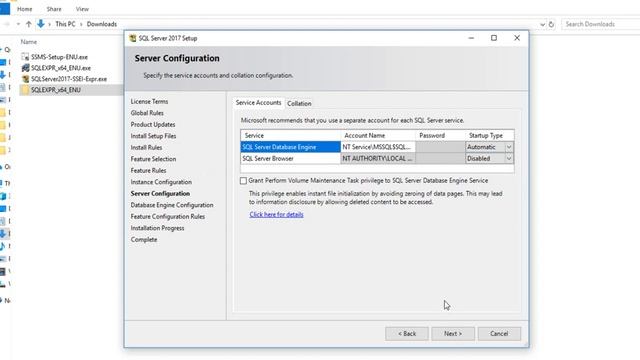The width and height of the screenshot is (640, 360).
Task: Click Installation Progress step
Action: (157, 228)
